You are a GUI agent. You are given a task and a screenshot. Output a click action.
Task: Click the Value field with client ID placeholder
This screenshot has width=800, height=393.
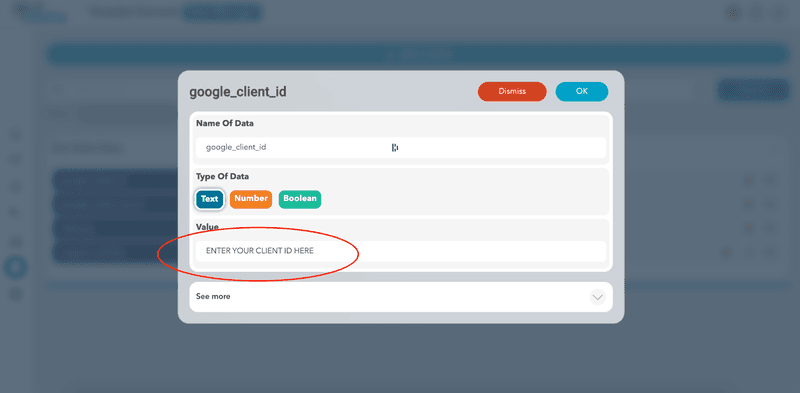tap(401, 251)
